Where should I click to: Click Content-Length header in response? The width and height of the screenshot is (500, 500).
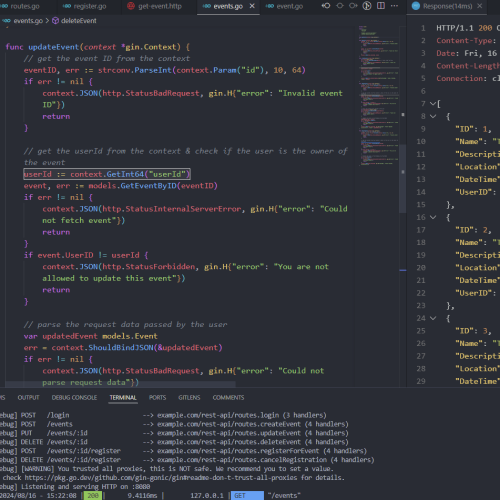click(x=468, y=66)
